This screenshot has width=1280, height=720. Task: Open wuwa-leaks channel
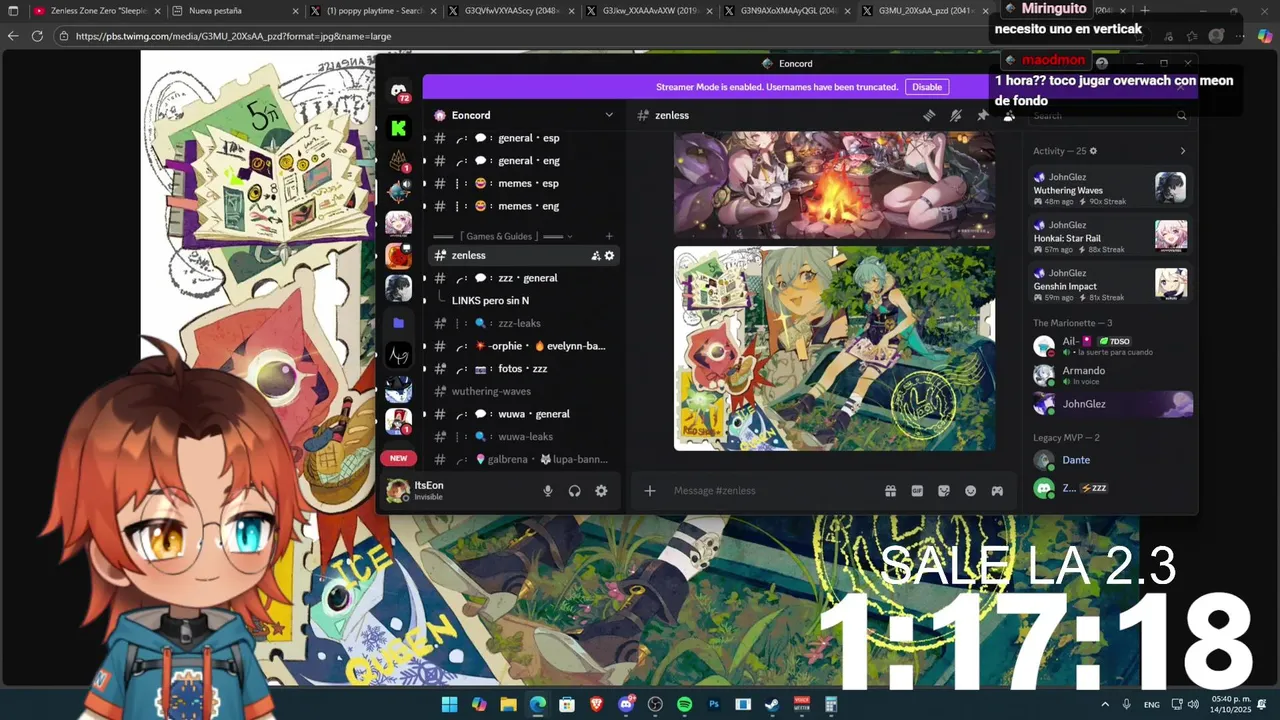pos(524,436)
